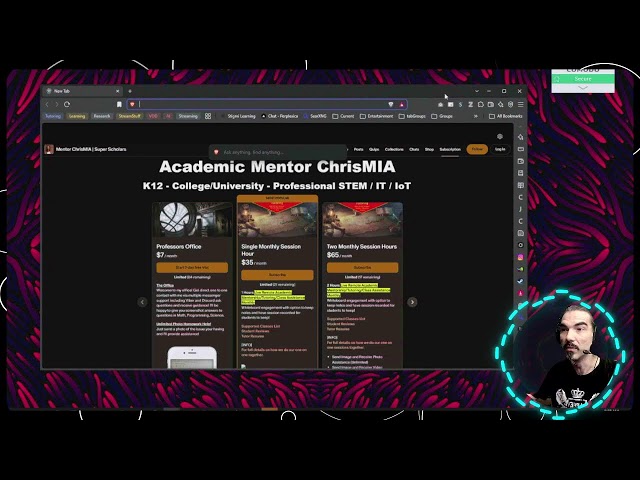The width and height of the screenshot is (640, 480).
Task: Start free trial on Professors Office tier
Action: point(192,268)
